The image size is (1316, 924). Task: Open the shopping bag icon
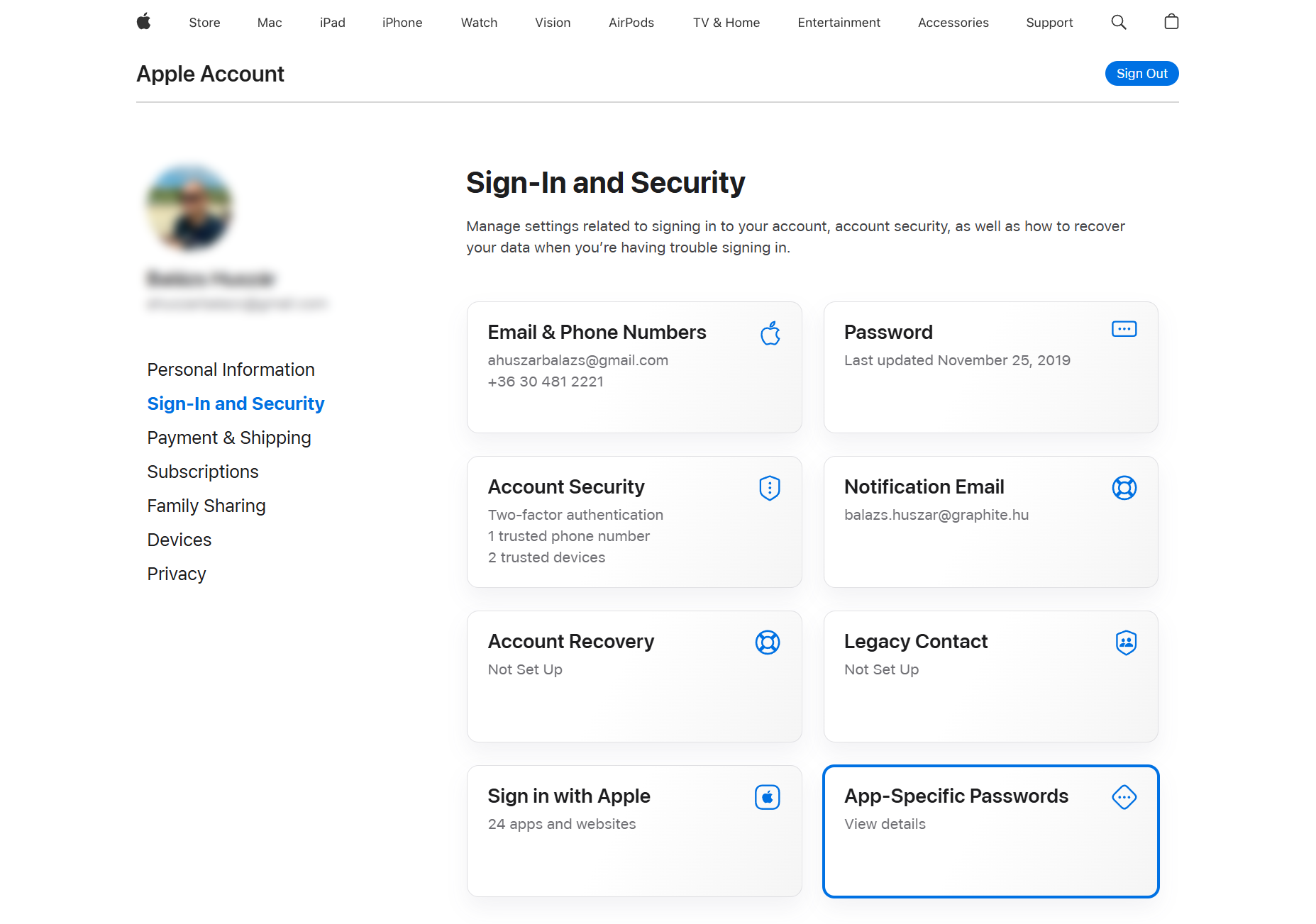pyautogui.click(x=1171, y=22)
